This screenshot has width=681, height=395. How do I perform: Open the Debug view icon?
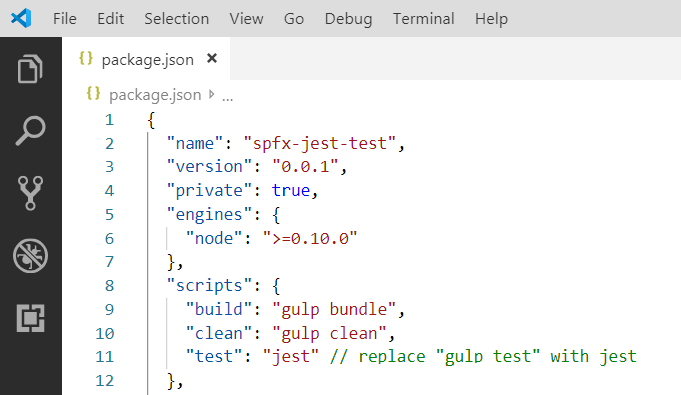pos(30,256)
